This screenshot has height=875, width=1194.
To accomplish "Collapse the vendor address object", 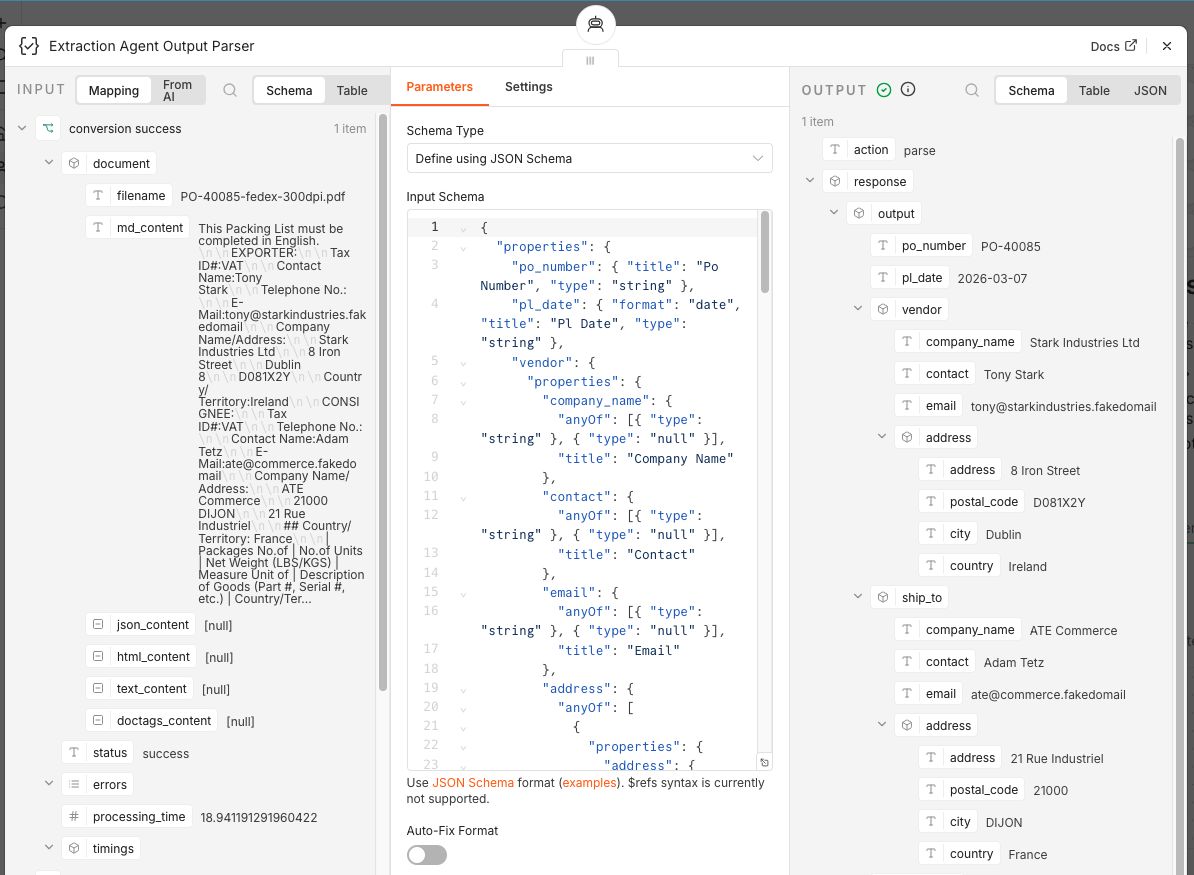I will [882, 436].
